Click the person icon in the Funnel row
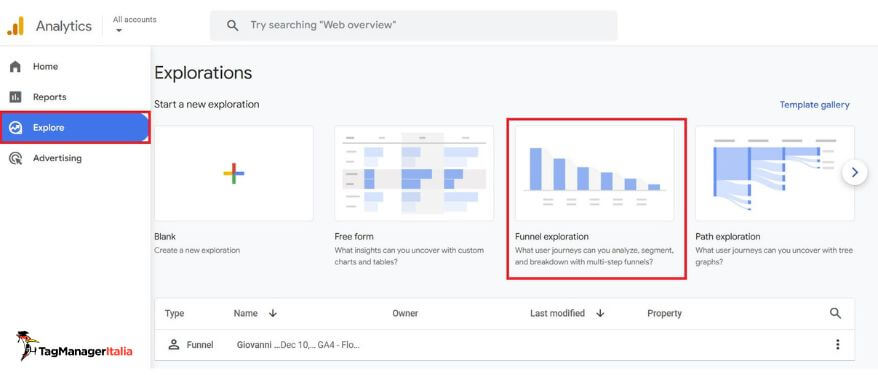 pyautogui.click(x=174, y=345)
